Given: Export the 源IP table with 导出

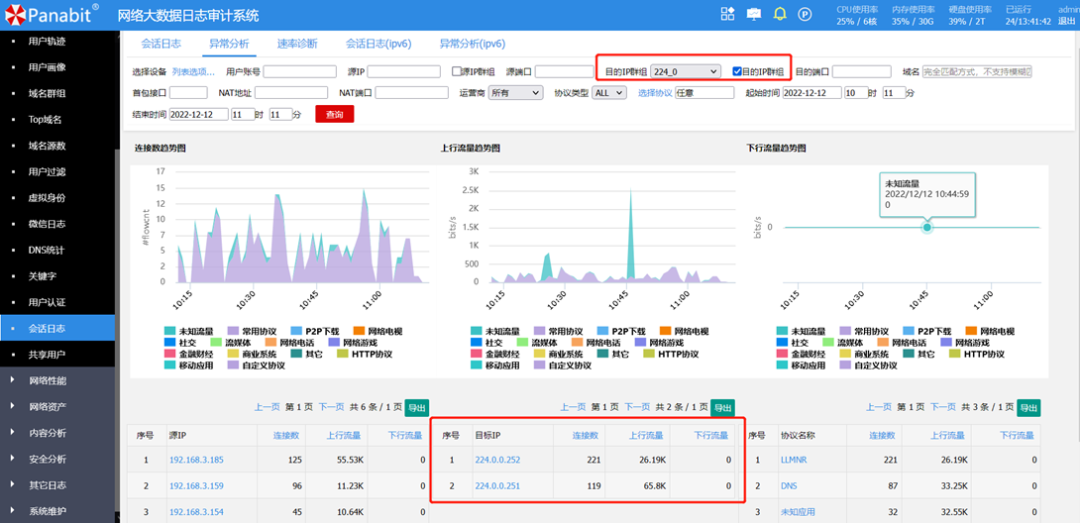Looking at the screenshot, I should coord(416,407).
